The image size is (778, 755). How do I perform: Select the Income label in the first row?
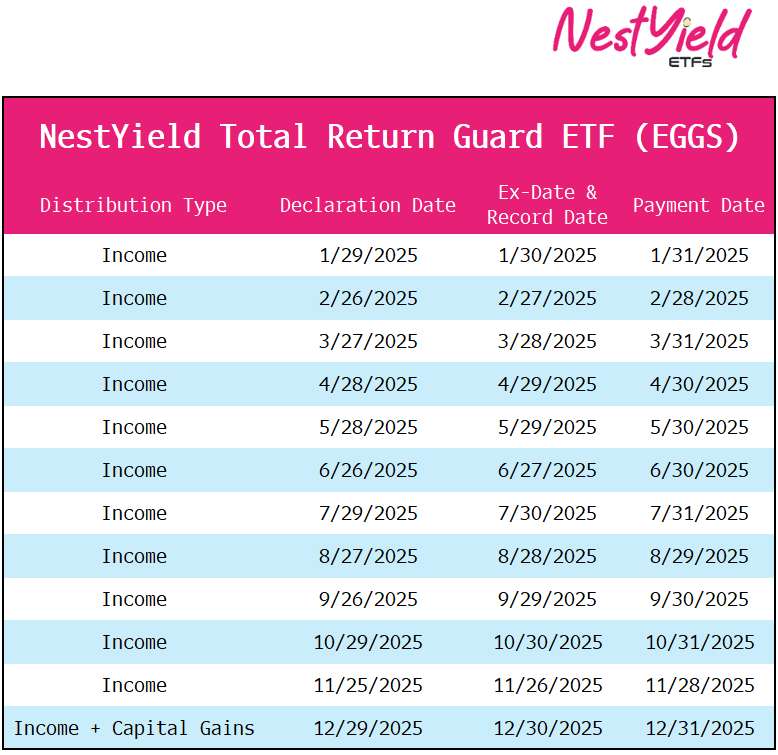click(x=134, y=255)
